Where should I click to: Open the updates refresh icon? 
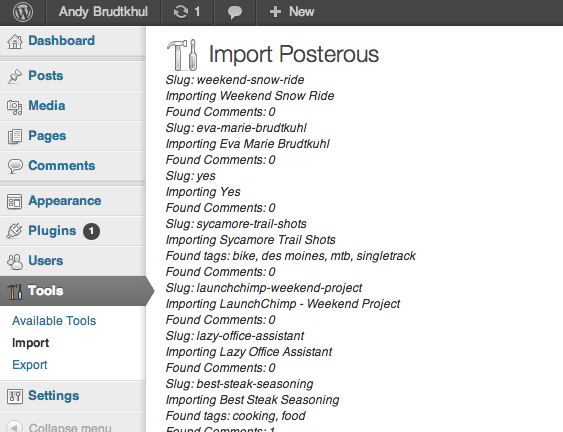pos(181,12)
